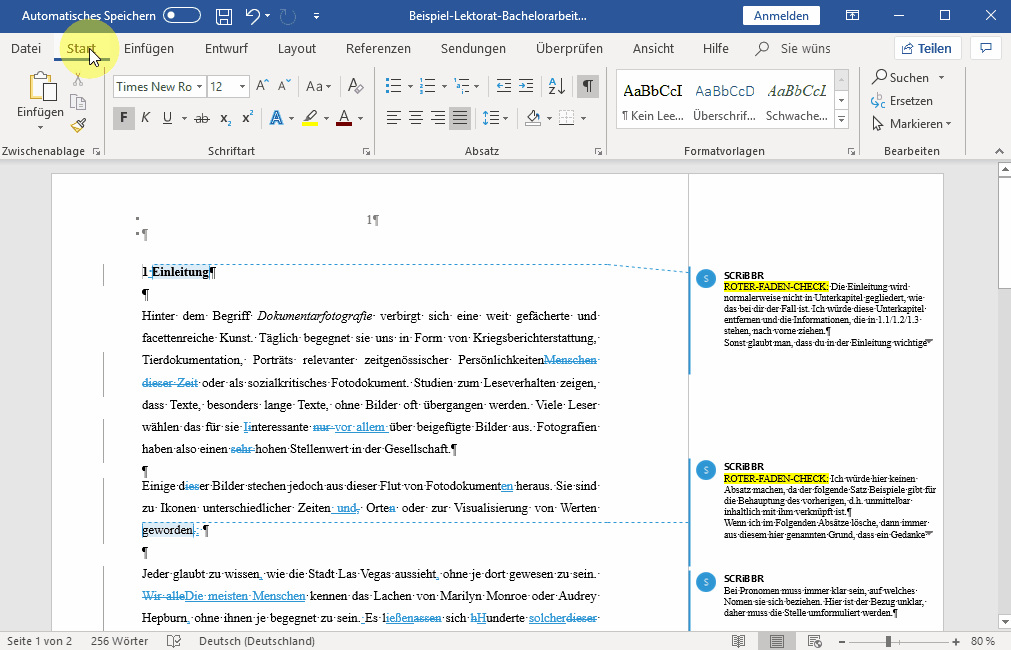
Task: Apply bullet list formatting
Action: 393,86
